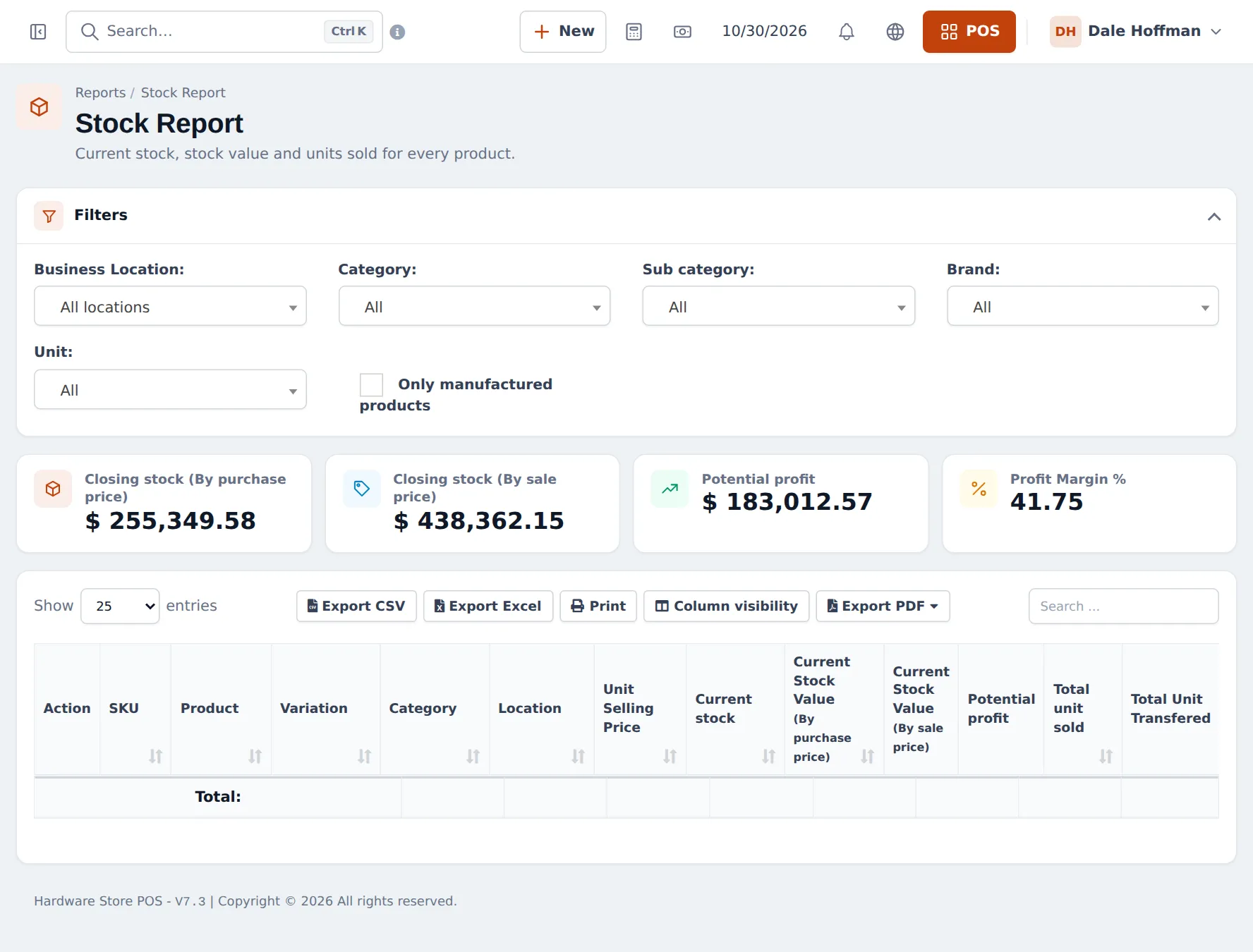Screen dimensions: 1253x952
Task: Click the Profit Margin percent icon
Action: (979, 489)
